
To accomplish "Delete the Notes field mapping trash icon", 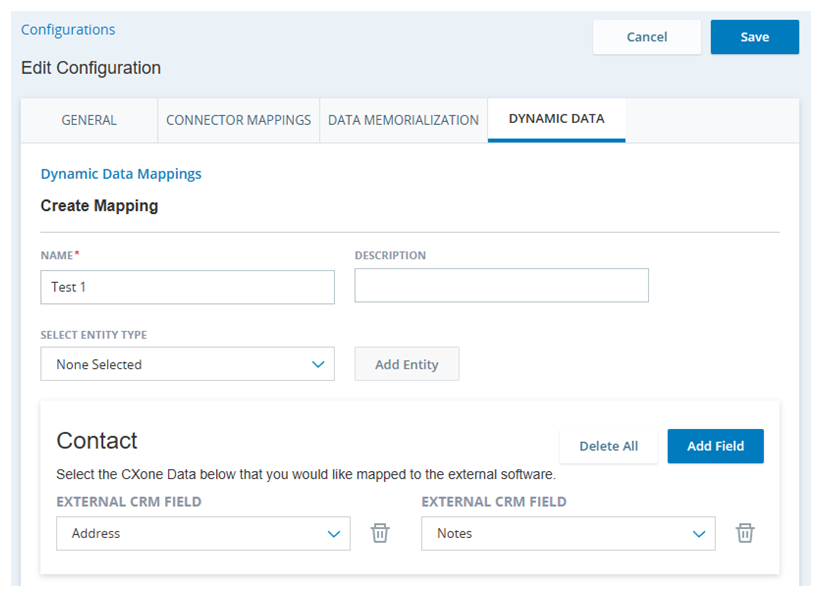I will 745,533.
